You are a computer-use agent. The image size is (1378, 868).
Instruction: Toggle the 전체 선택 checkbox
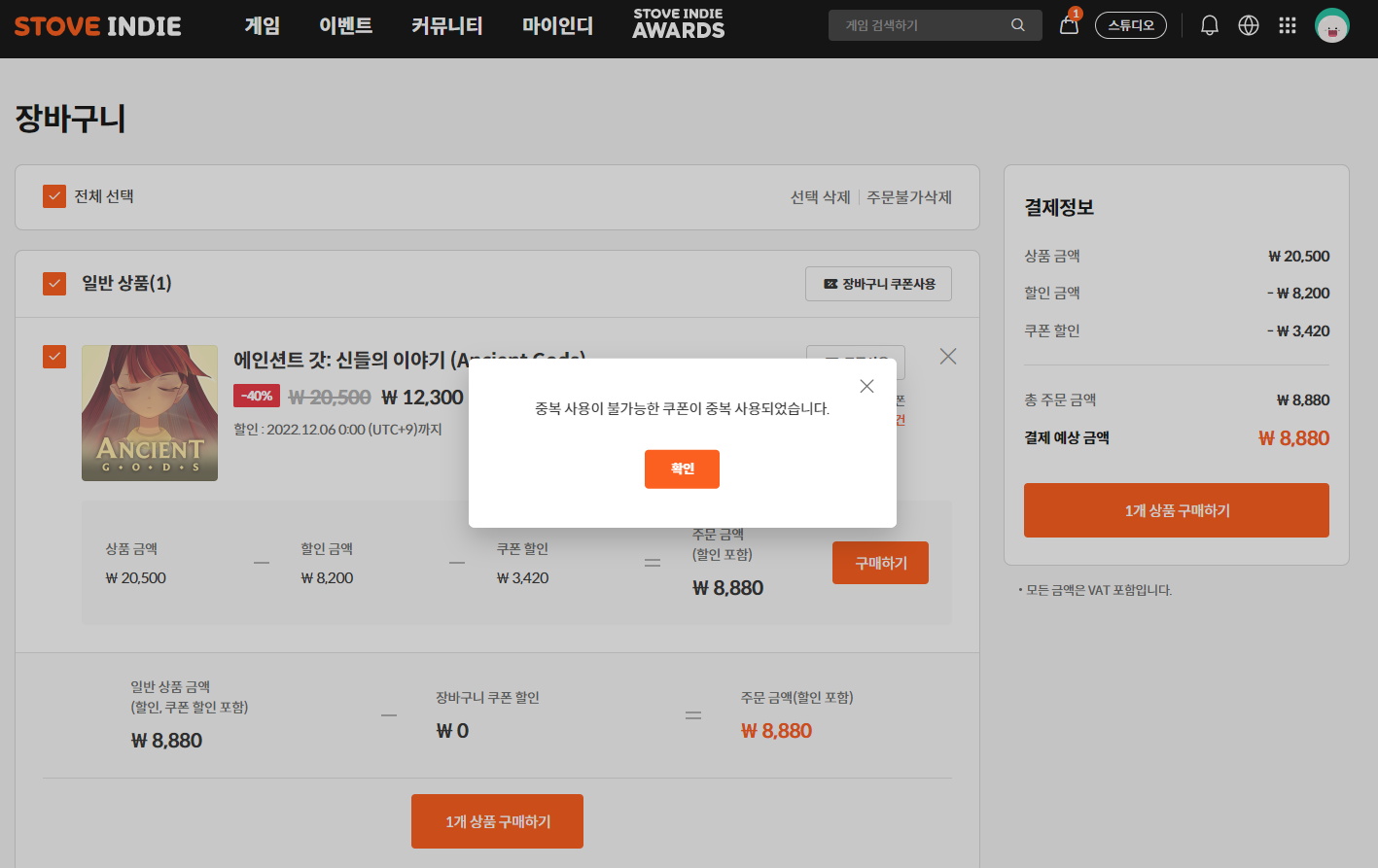[x=54, y=196]
